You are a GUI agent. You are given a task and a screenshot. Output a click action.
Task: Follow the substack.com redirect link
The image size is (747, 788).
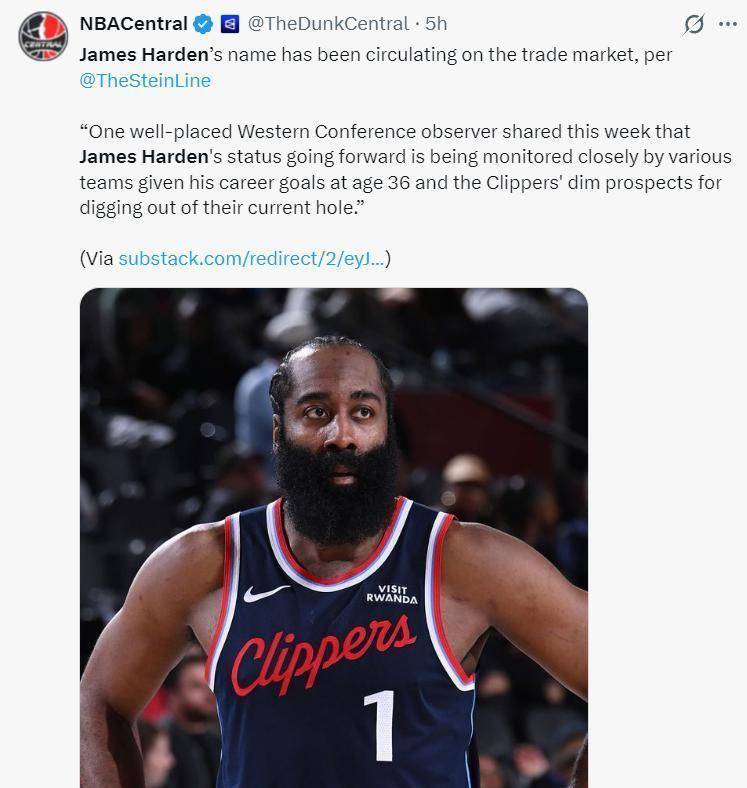tap(251, 258)
